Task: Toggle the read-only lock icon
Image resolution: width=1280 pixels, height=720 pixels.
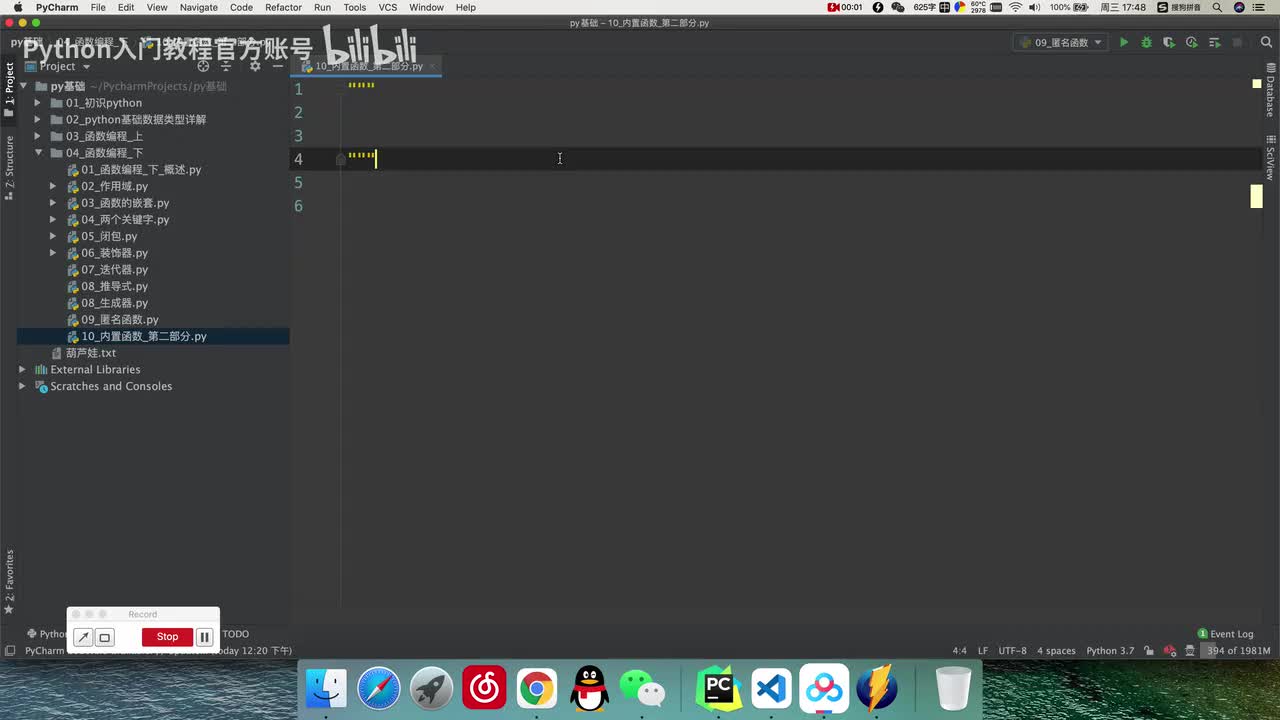Action: coord(1150,651)
